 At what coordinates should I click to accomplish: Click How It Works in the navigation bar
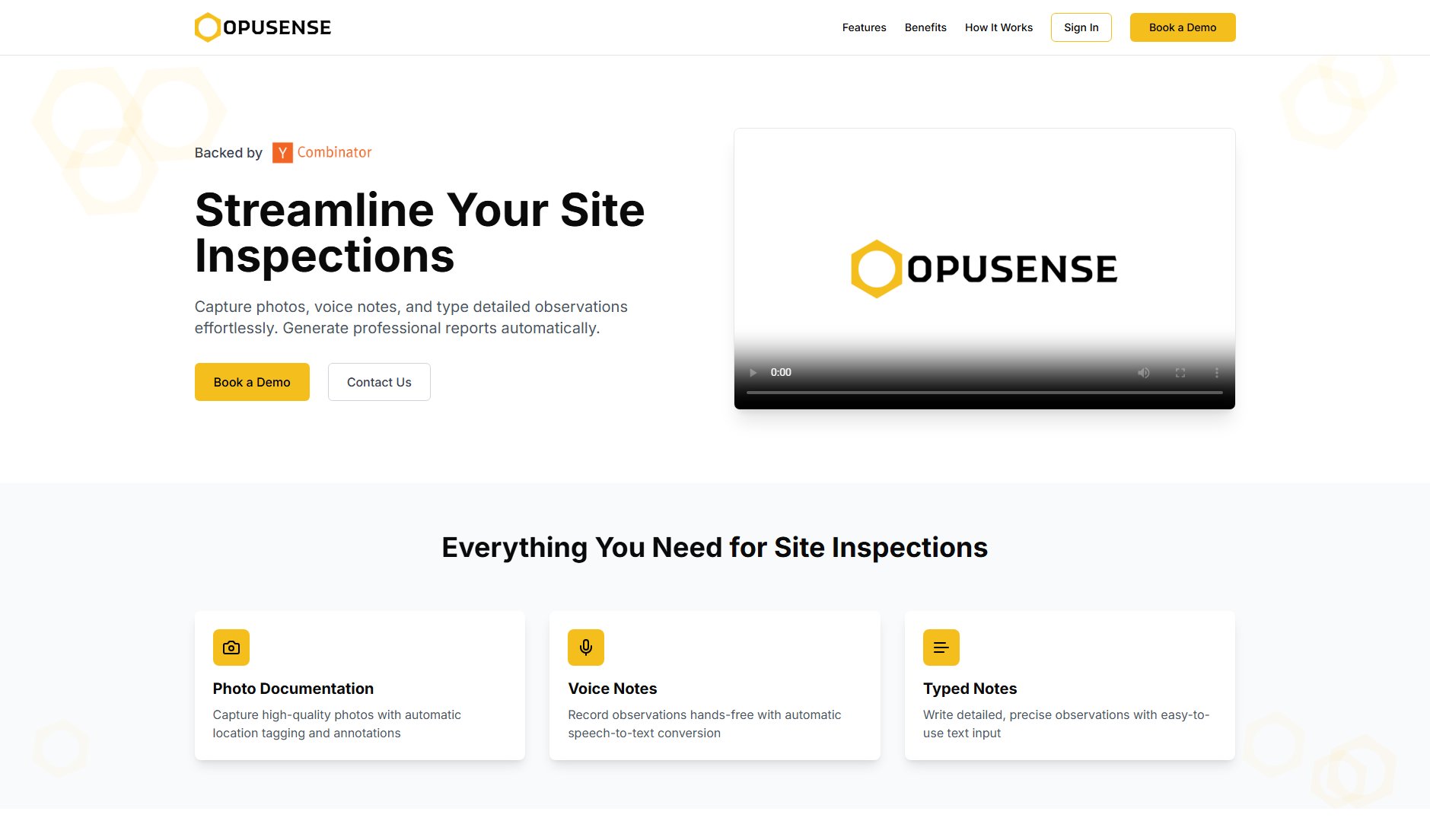pyautogui.click(x=998, y=27)
